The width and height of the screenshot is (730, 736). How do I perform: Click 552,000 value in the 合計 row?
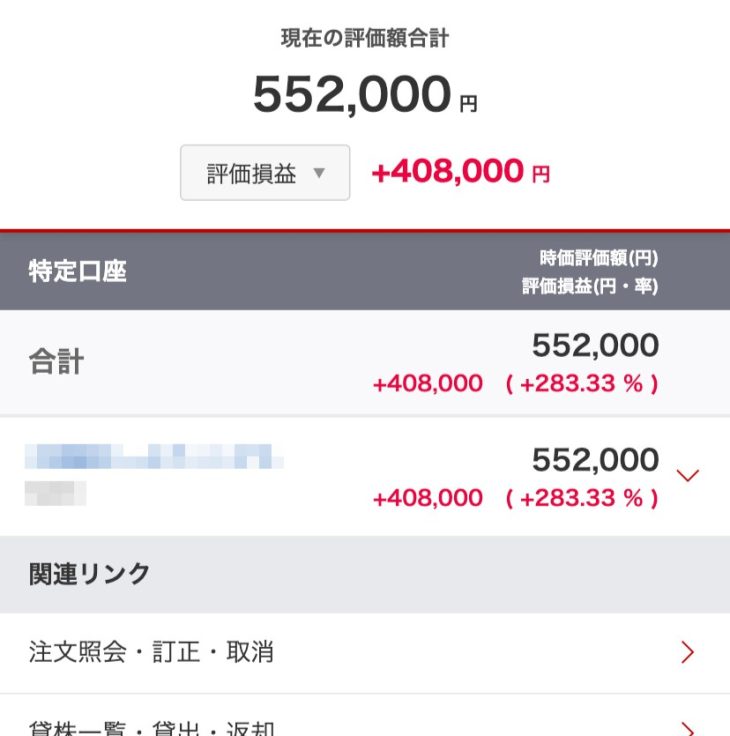pos(595,346)
